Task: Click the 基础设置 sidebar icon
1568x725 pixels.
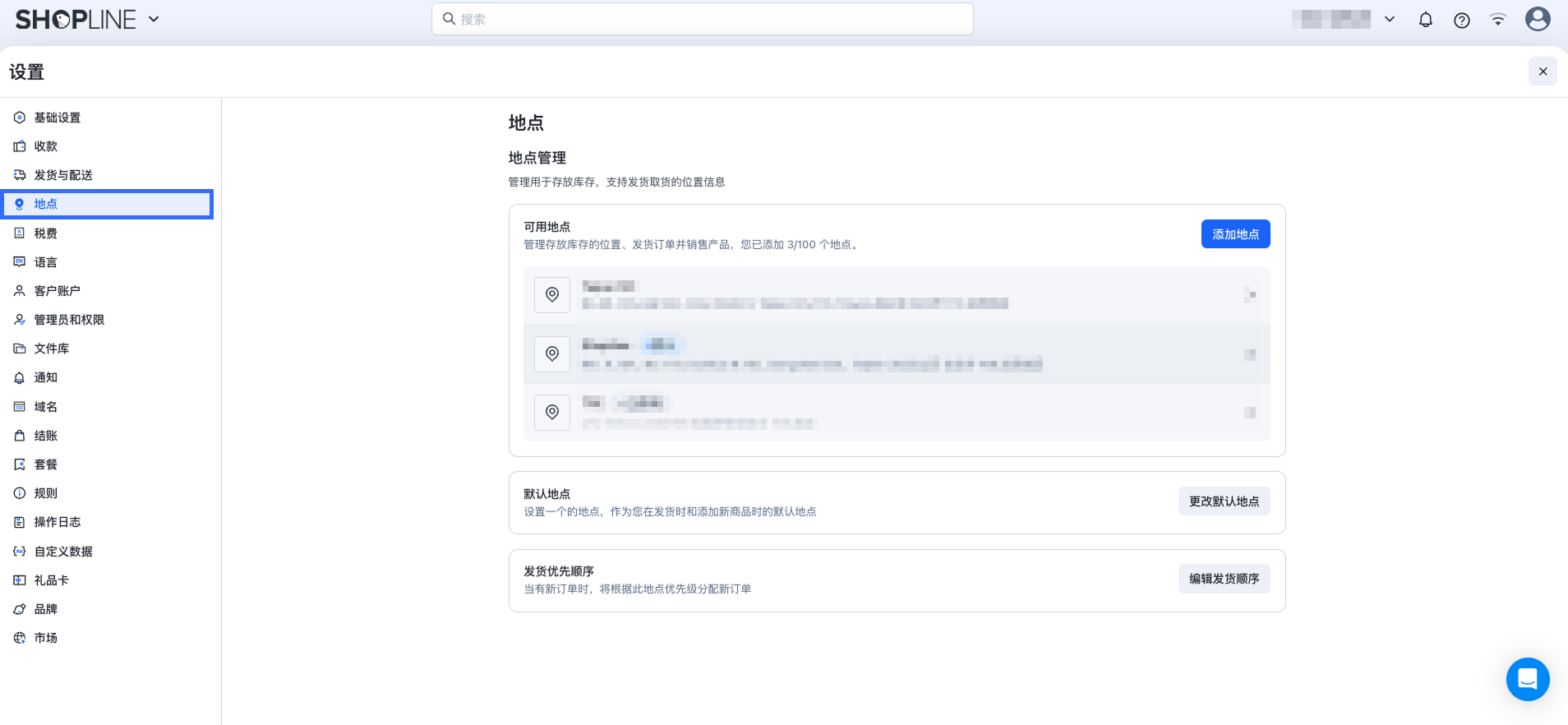Action: [20, 118]
